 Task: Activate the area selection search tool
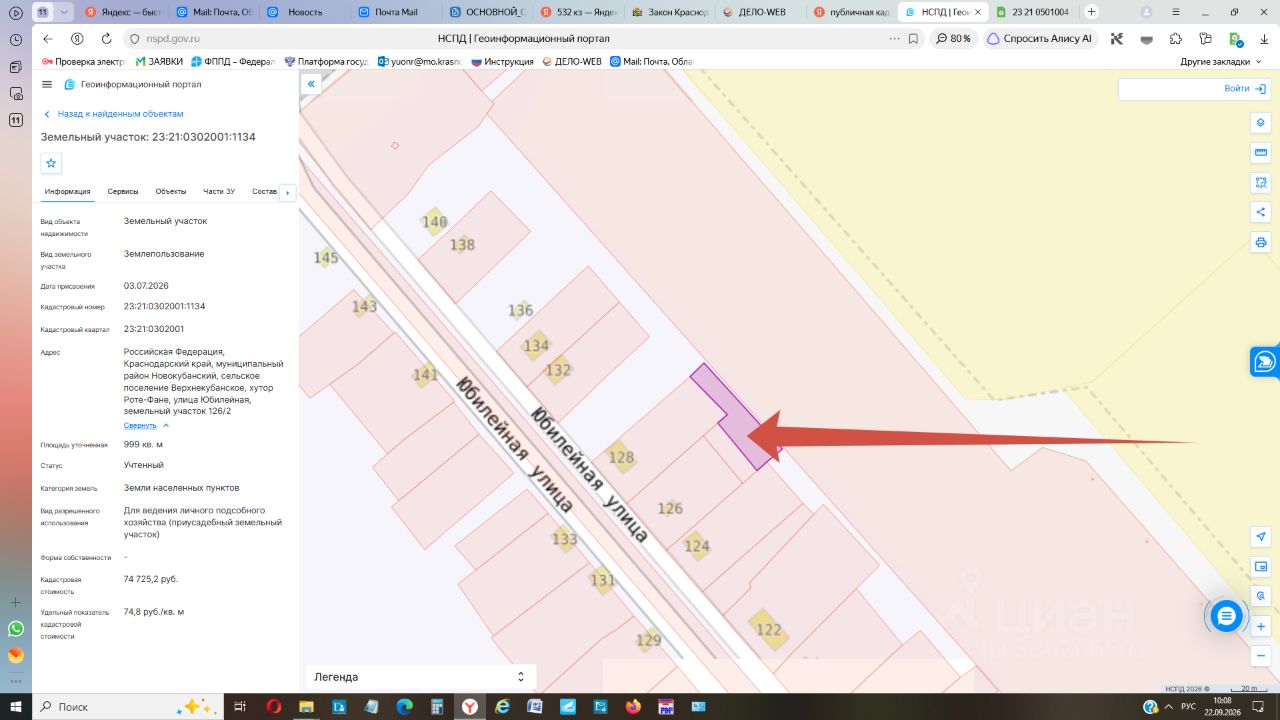click(1261, 182)
